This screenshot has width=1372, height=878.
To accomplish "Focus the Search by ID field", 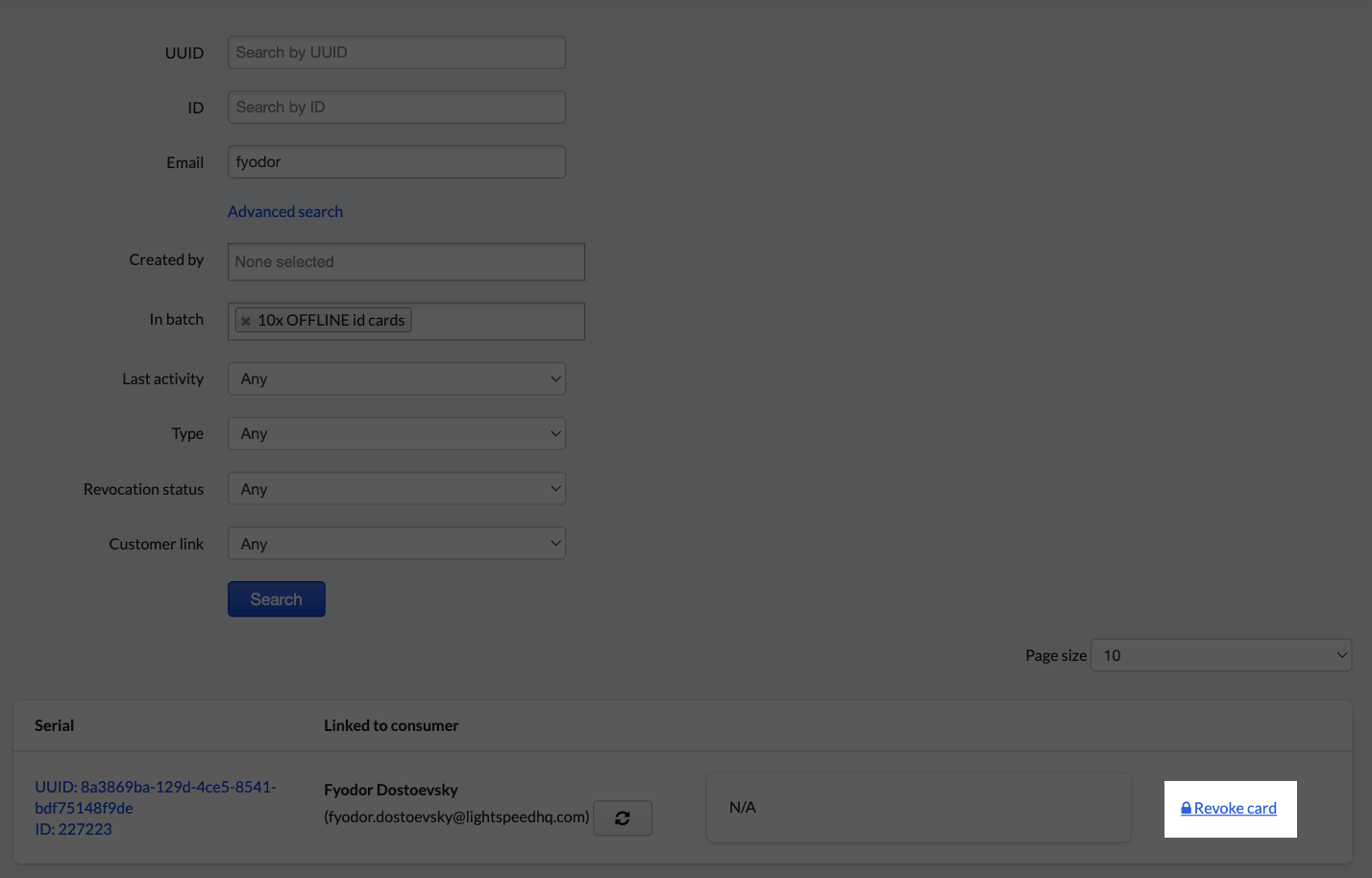I will pos(396,107).
